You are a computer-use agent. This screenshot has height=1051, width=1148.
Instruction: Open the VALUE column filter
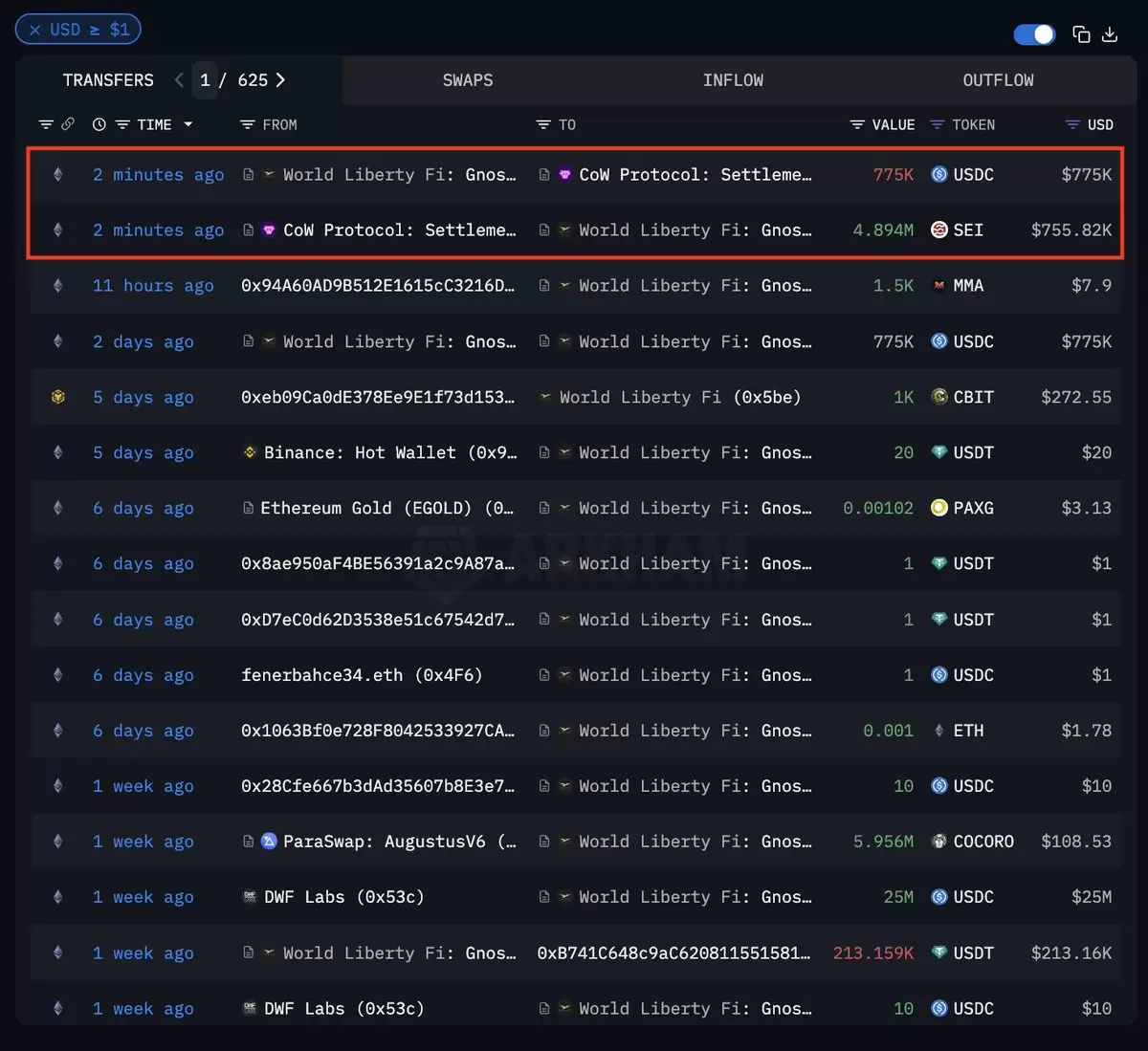pyautogui.click(x=858, y=124)
